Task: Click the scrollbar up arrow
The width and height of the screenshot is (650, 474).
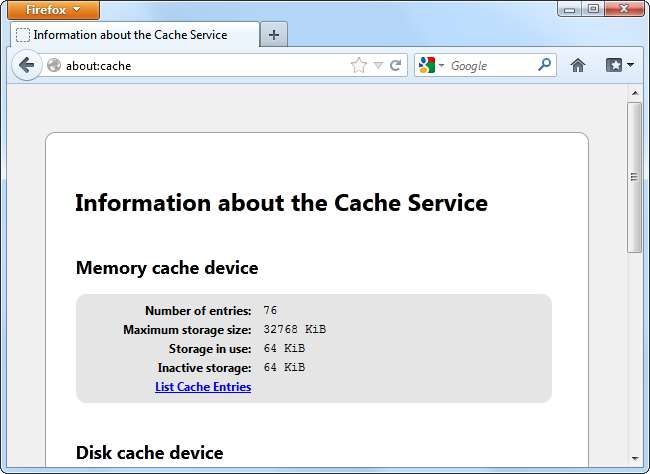Action: (x=634, y=93)
